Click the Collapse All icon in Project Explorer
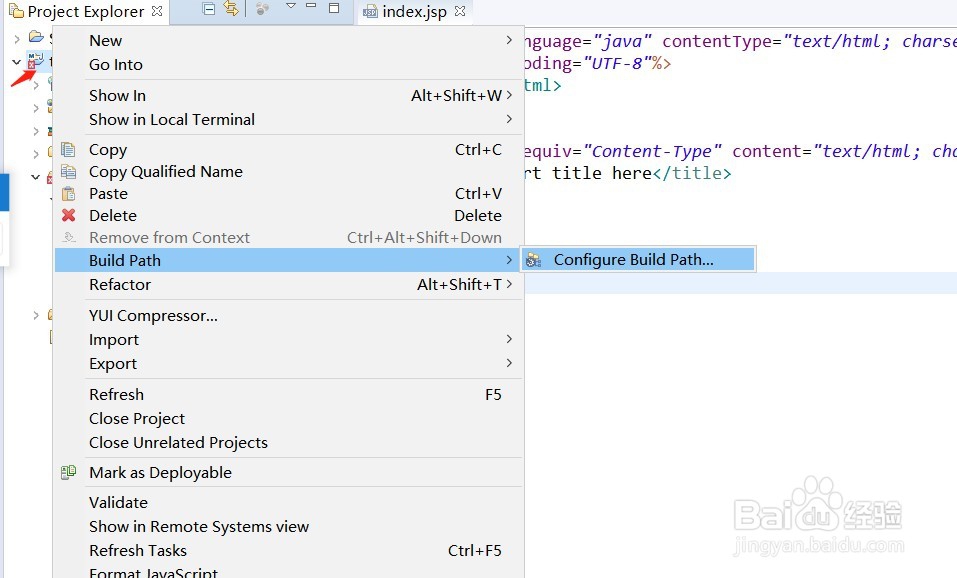This screenshot has width=957, height=578. coord(209,9)
